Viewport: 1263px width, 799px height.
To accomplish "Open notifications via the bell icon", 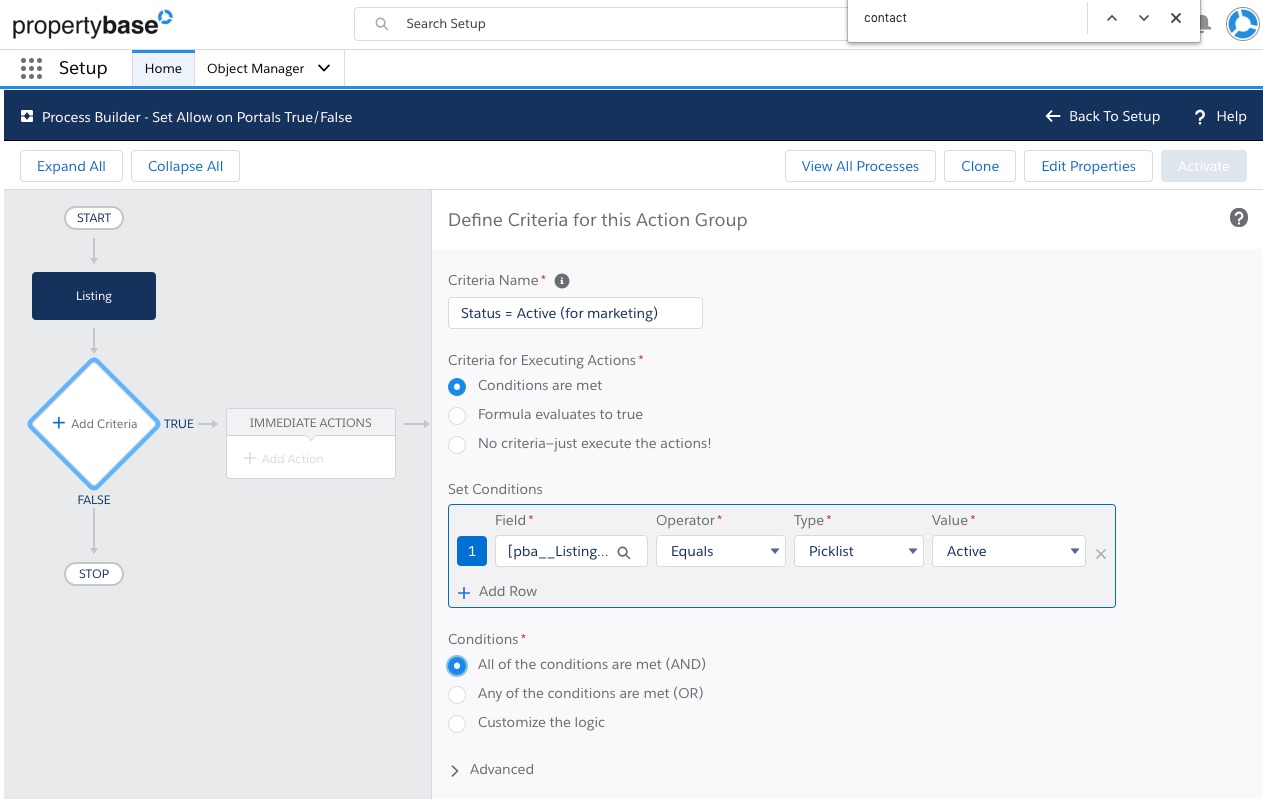I will 1203,23.
